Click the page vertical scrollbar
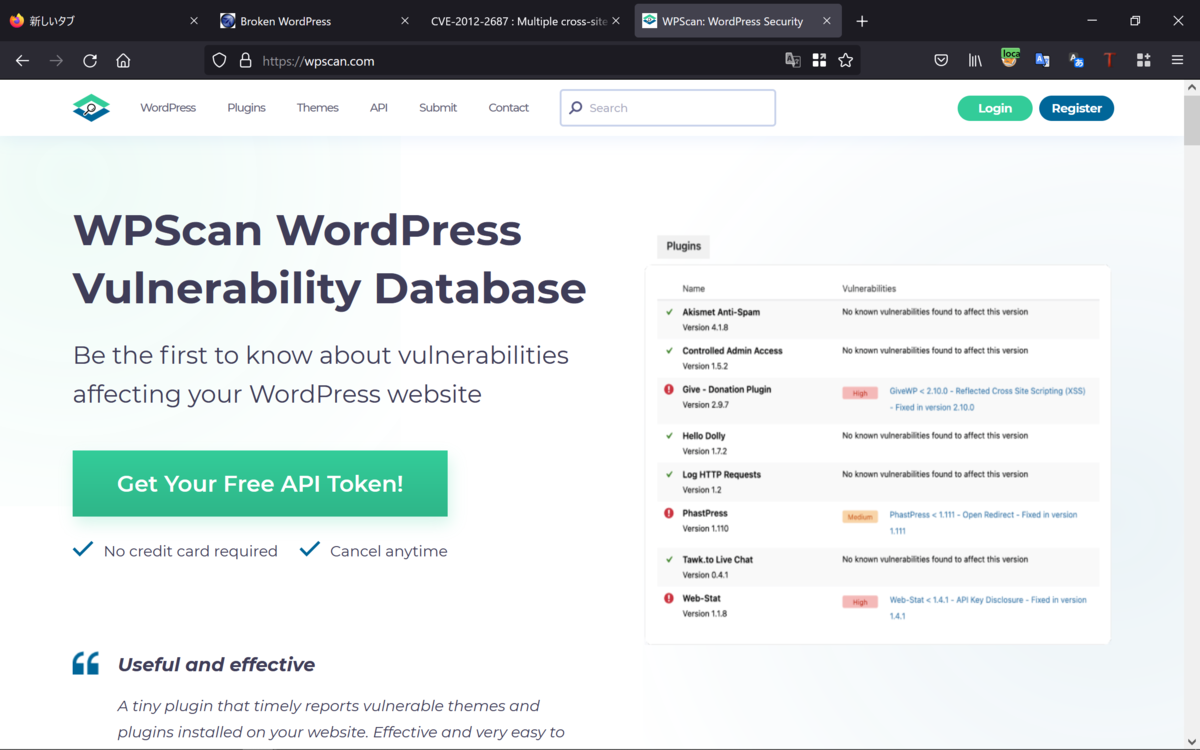The image size is (1200, 750). point(1191,120)
